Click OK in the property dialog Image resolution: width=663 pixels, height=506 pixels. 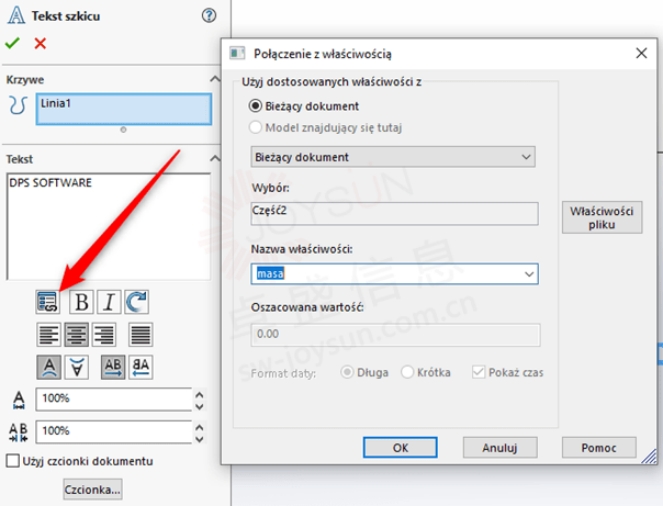(x=400, y=447)
